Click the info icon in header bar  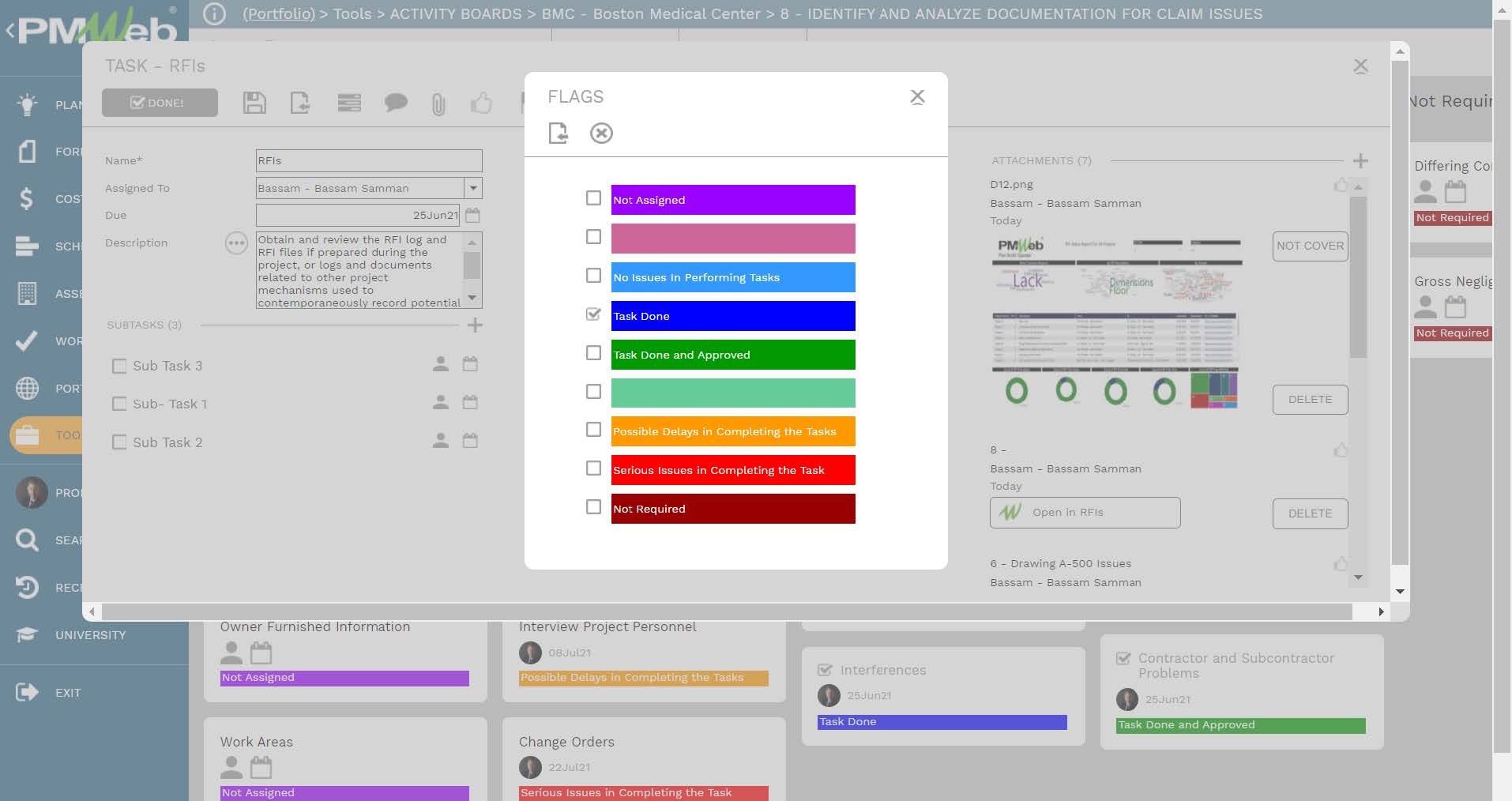[x=214, y=13]
